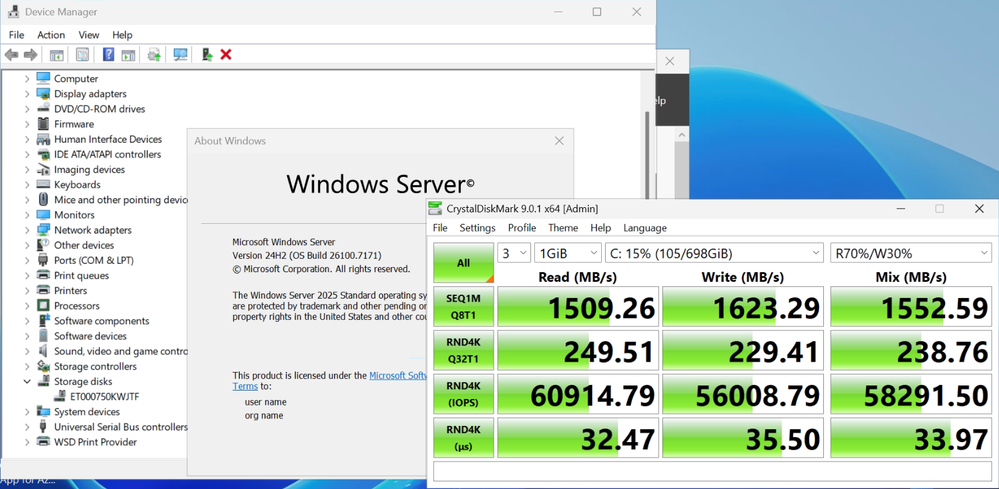
Task: Click the Display adapters category icon
Action: coord(43,94)
